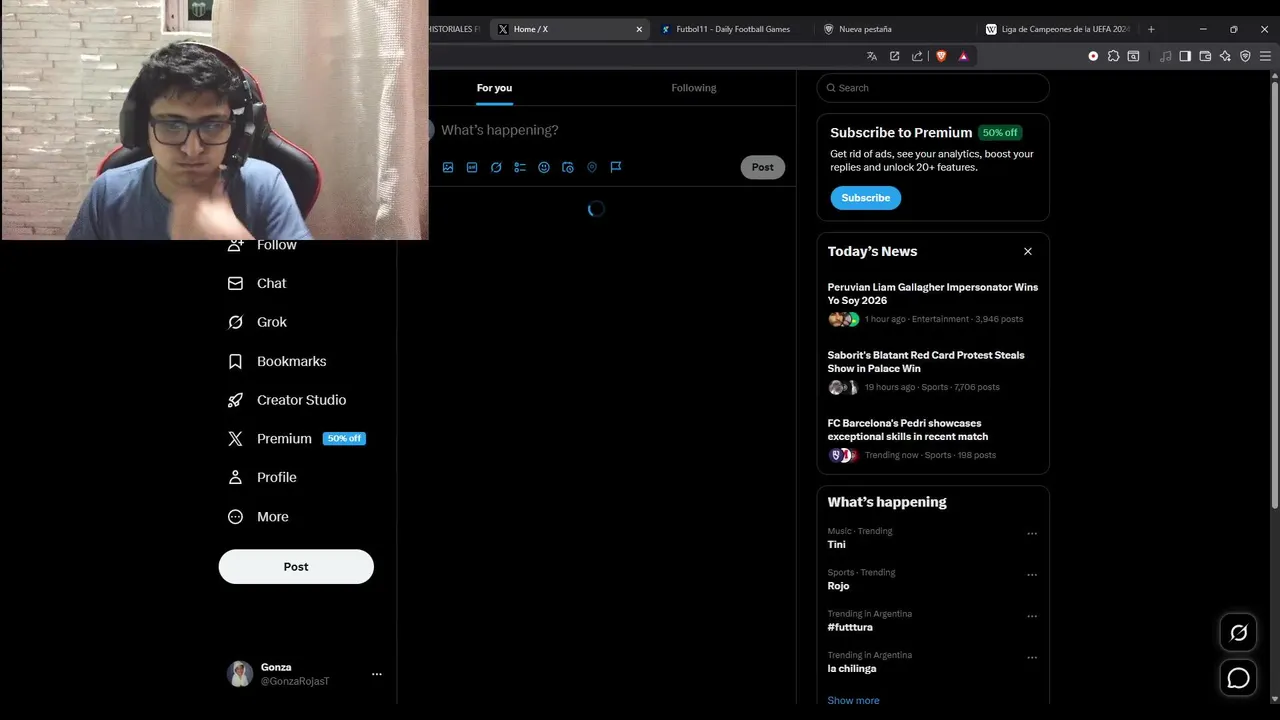
Task: Open the emoji picker in composer
Action: 544,167
